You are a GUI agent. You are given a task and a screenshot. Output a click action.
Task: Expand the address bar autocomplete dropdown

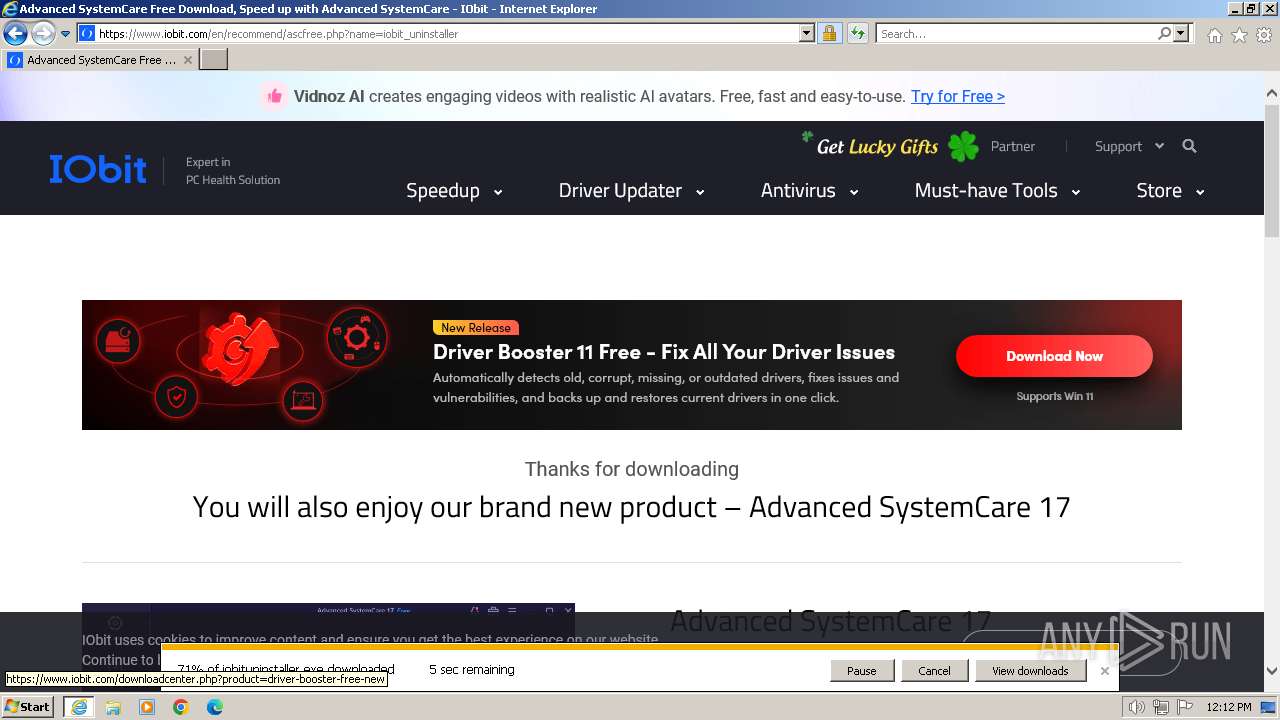(807, 33)
